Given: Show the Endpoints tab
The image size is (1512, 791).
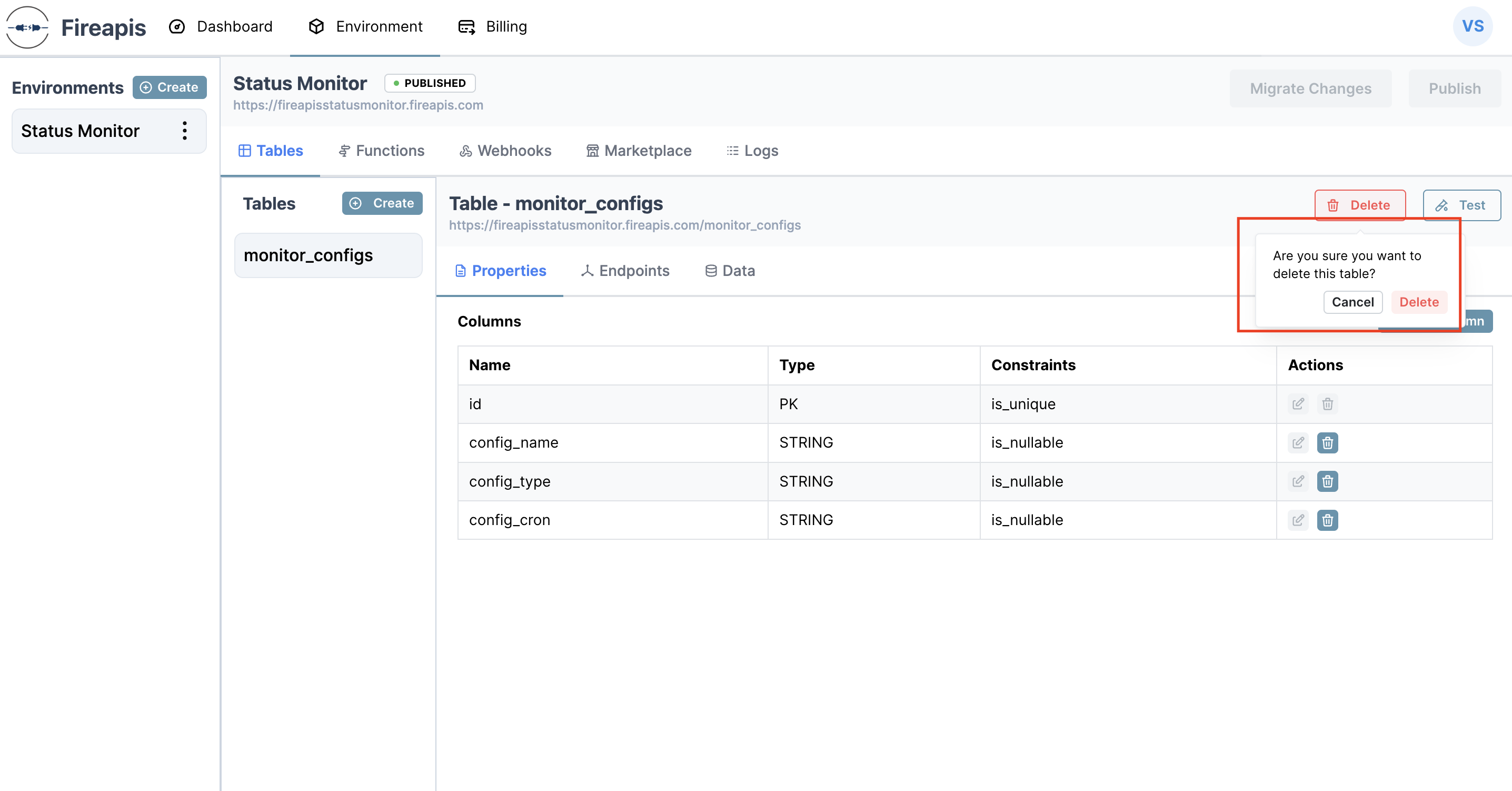Looking at the screenshot, I should click(x=625, y=271).
